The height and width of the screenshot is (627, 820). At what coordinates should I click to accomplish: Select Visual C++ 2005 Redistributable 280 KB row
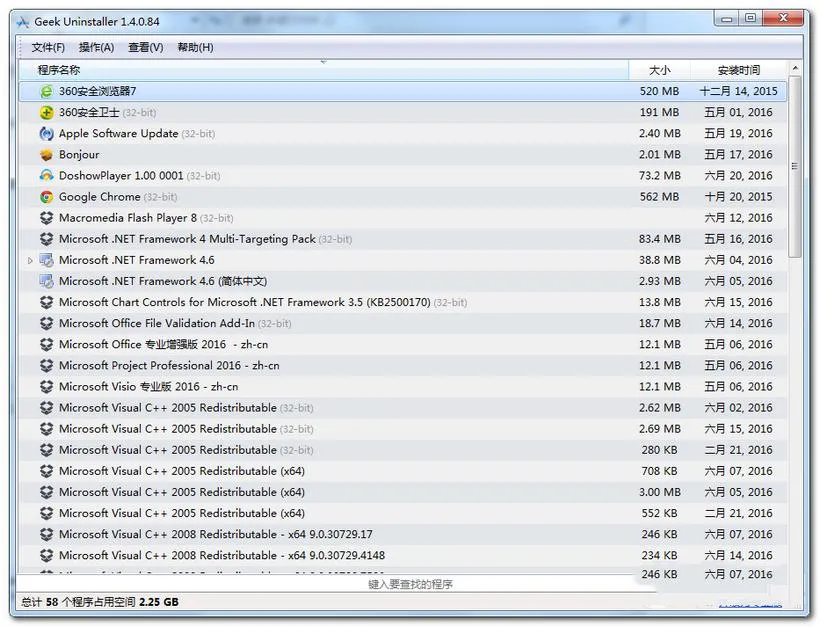403,450
